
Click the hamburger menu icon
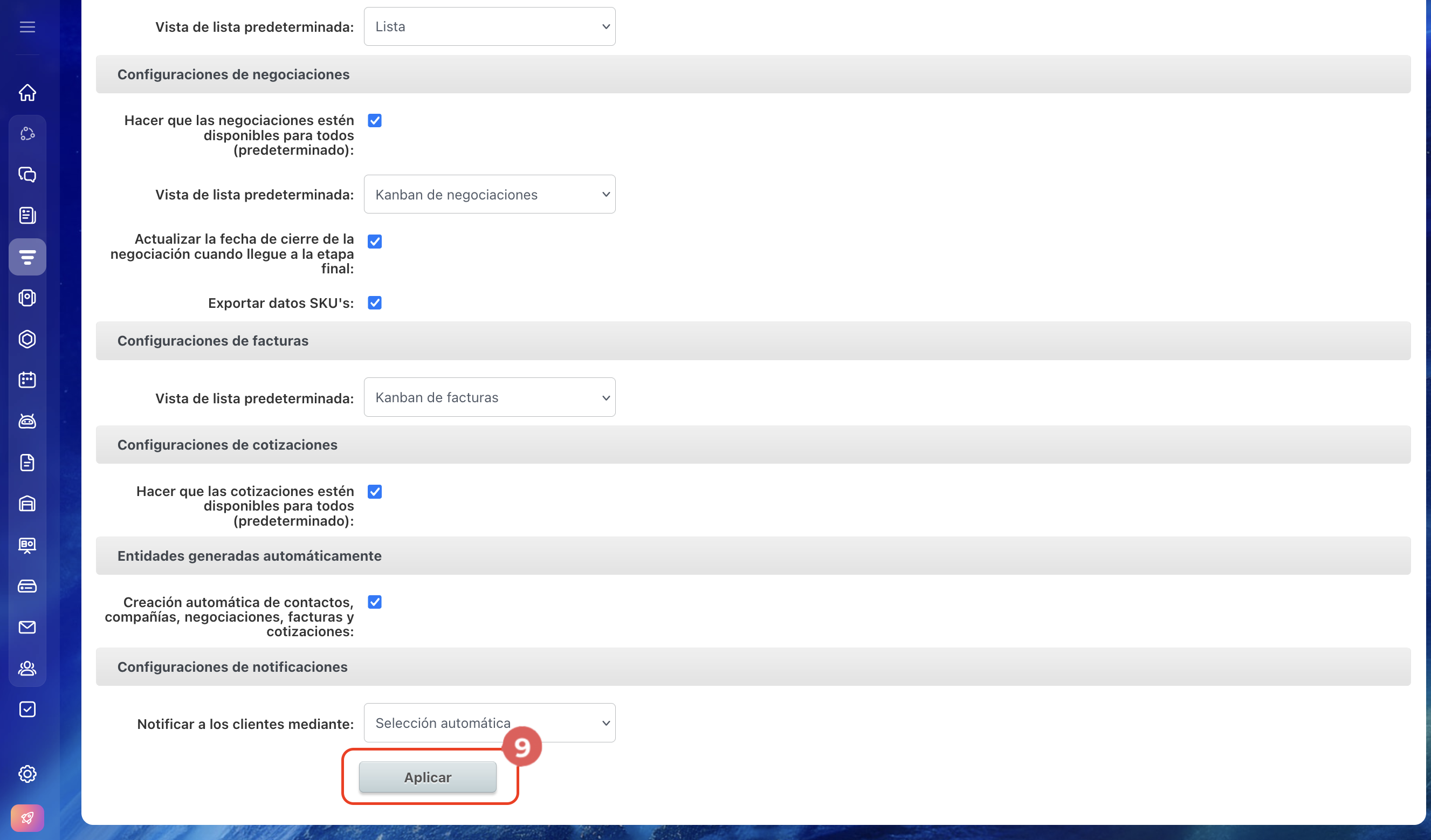pos(27,27)
